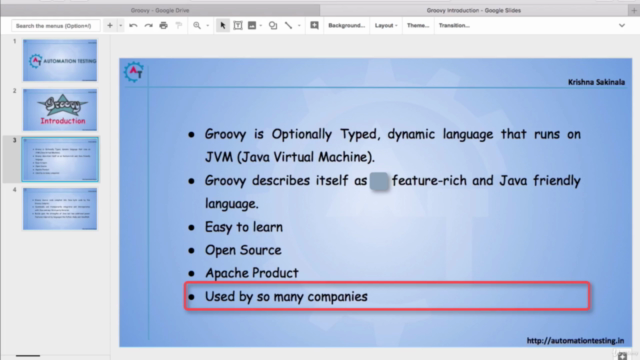Open a new browser tab with plus

click(633, 11)
